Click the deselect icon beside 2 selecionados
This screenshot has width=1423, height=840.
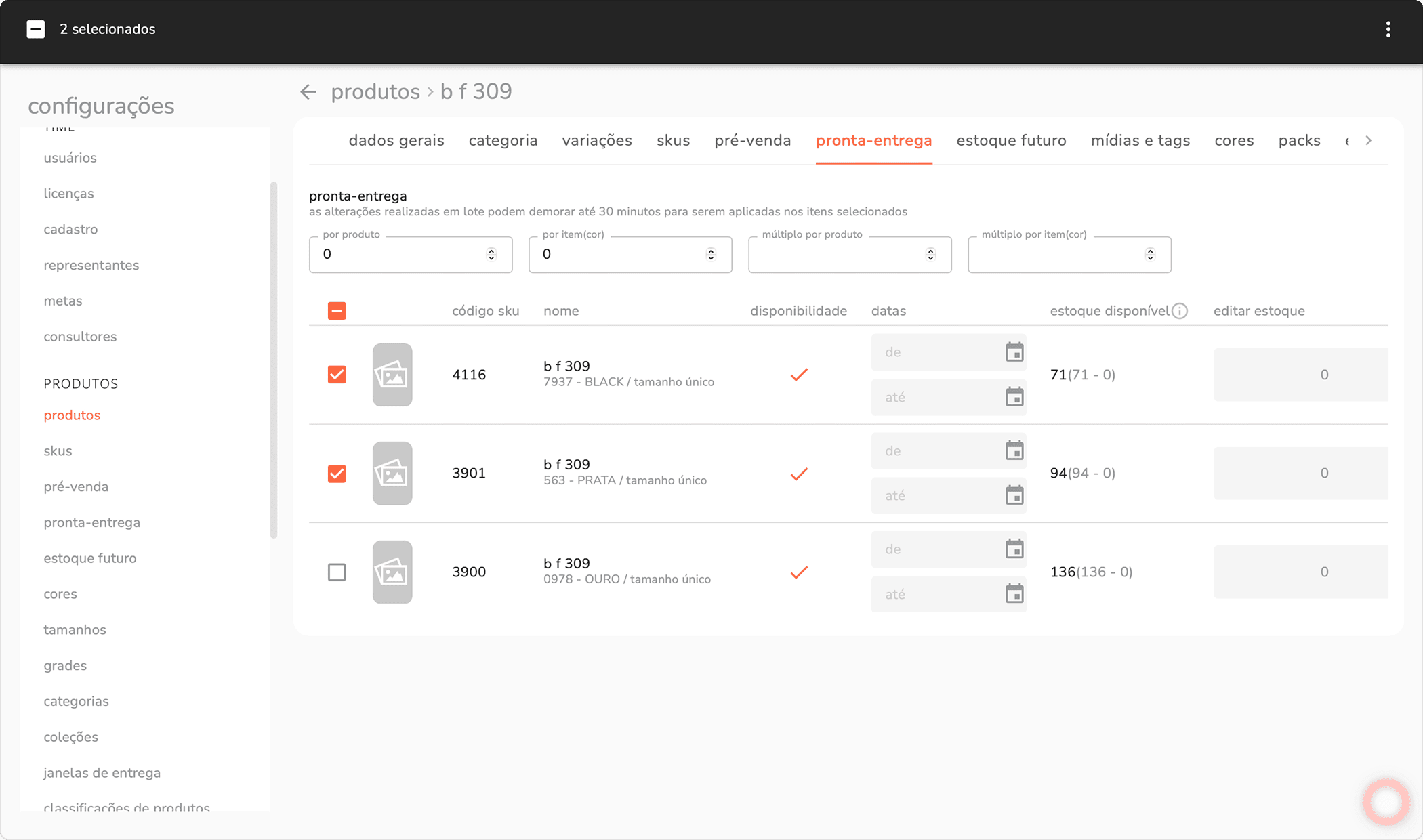(x=36, y=29)
